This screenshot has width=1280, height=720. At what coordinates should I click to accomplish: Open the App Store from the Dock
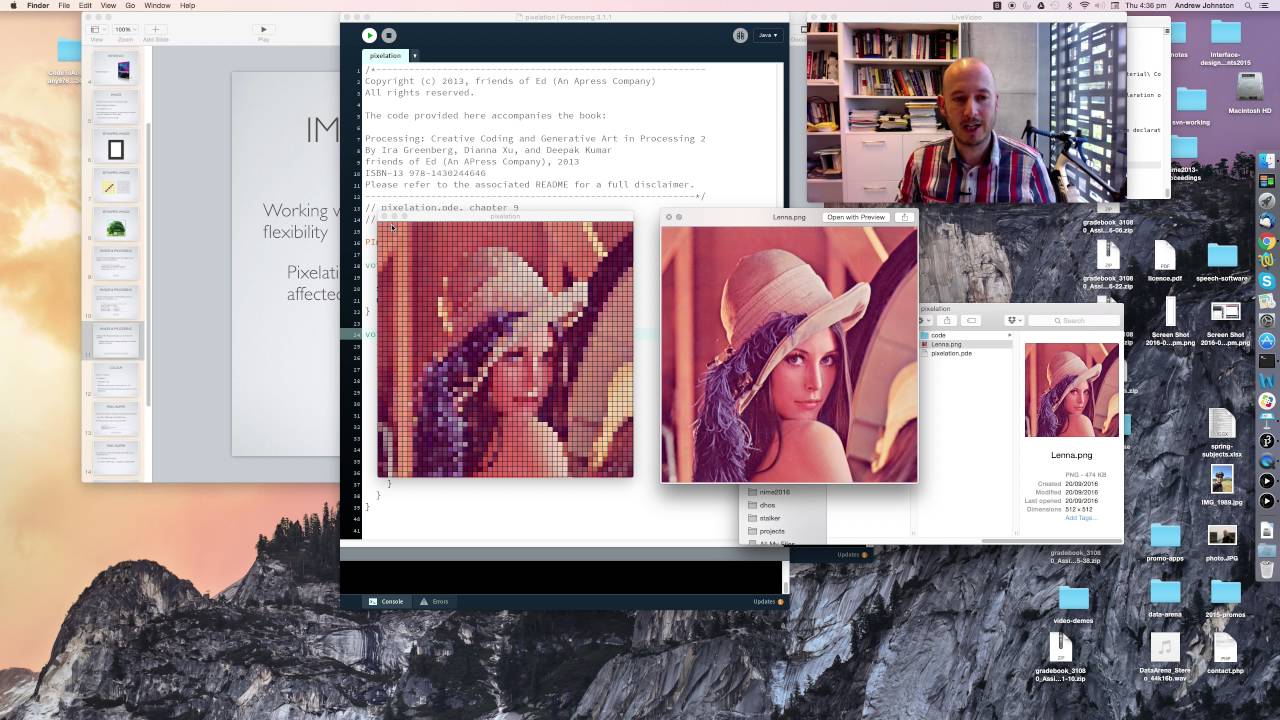pos(1267,341)
